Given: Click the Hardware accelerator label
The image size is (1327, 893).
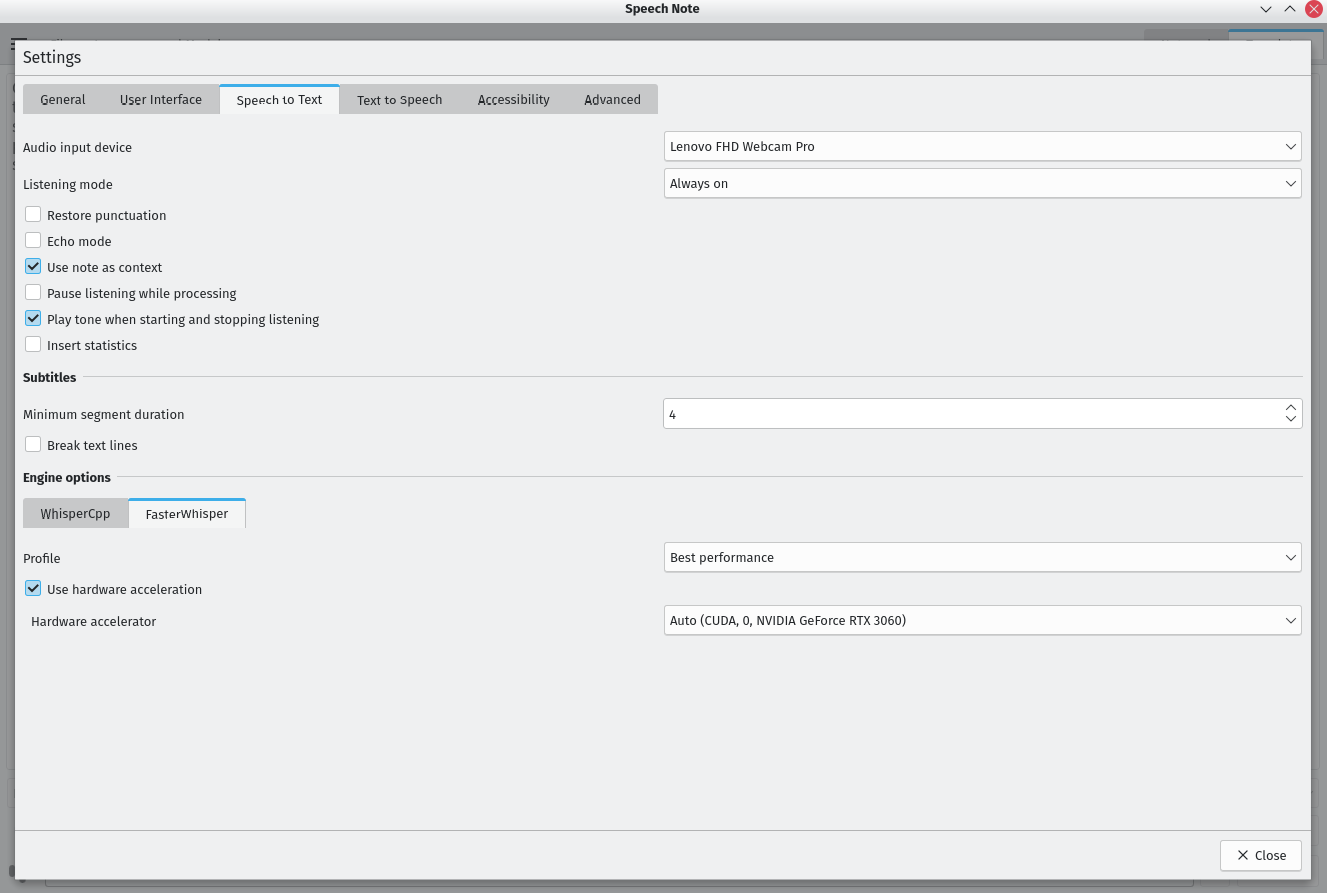Looking at the screenshot, I should coord(94,621).
